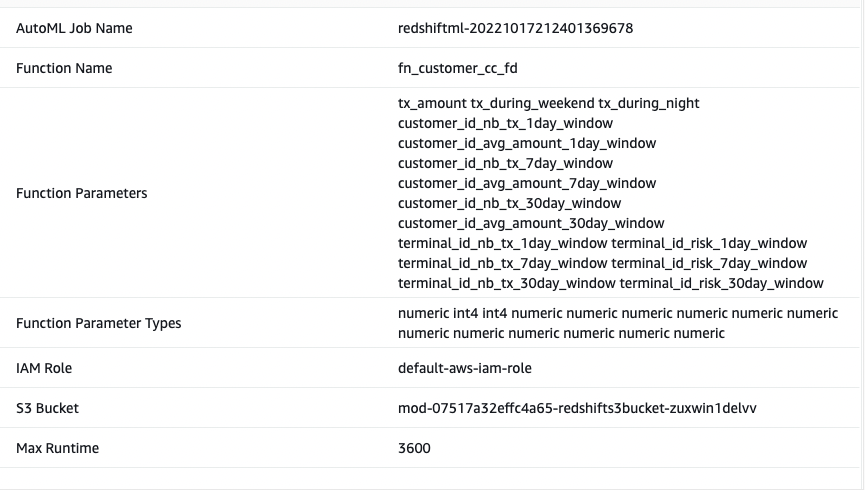Screen dimensions: 865x490
Task: Select the 3600 max runtime value
Action: tap(414, 448)
